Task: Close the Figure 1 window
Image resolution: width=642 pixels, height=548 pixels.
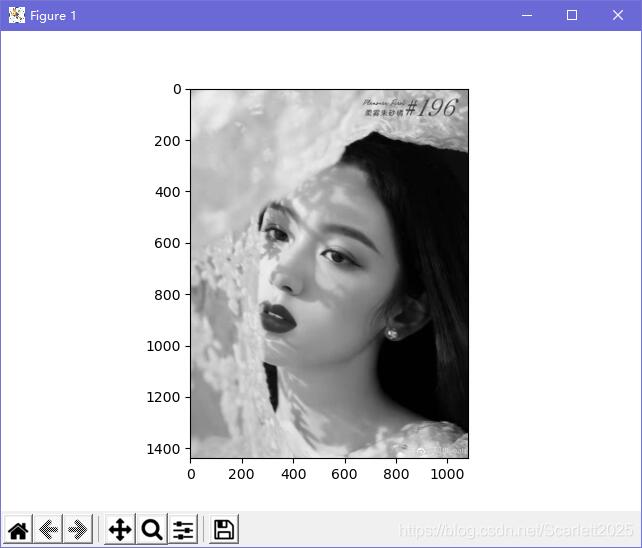Action: click(x=618, y=16)
